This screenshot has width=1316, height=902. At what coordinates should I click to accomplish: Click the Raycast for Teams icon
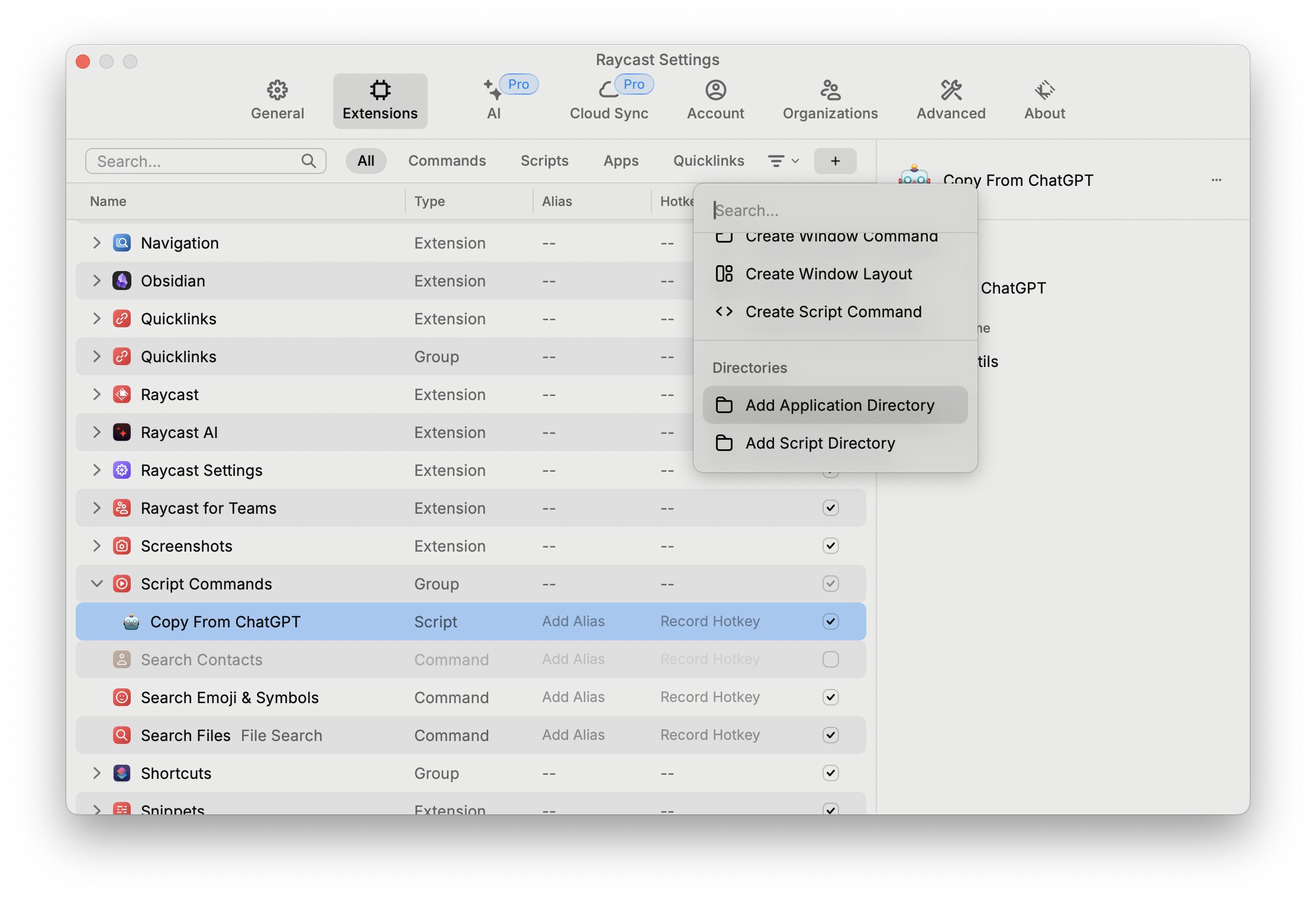coord(122,508)
